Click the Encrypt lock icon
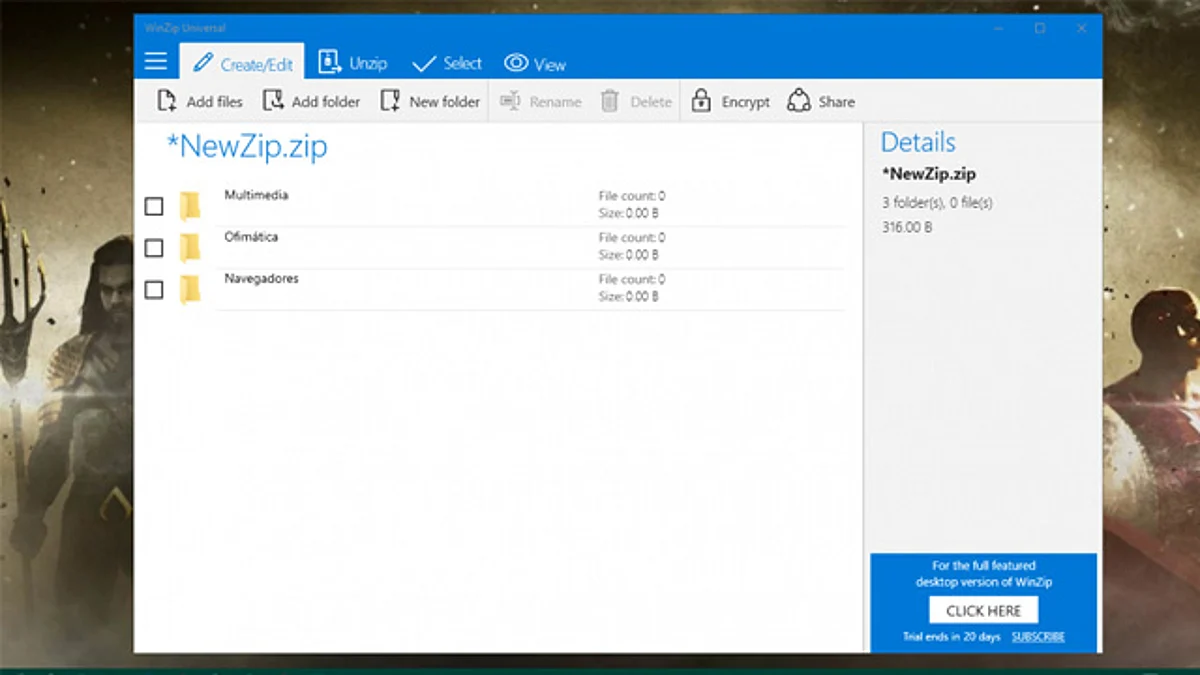The image size is (1200, 675). tap(701, 101)
